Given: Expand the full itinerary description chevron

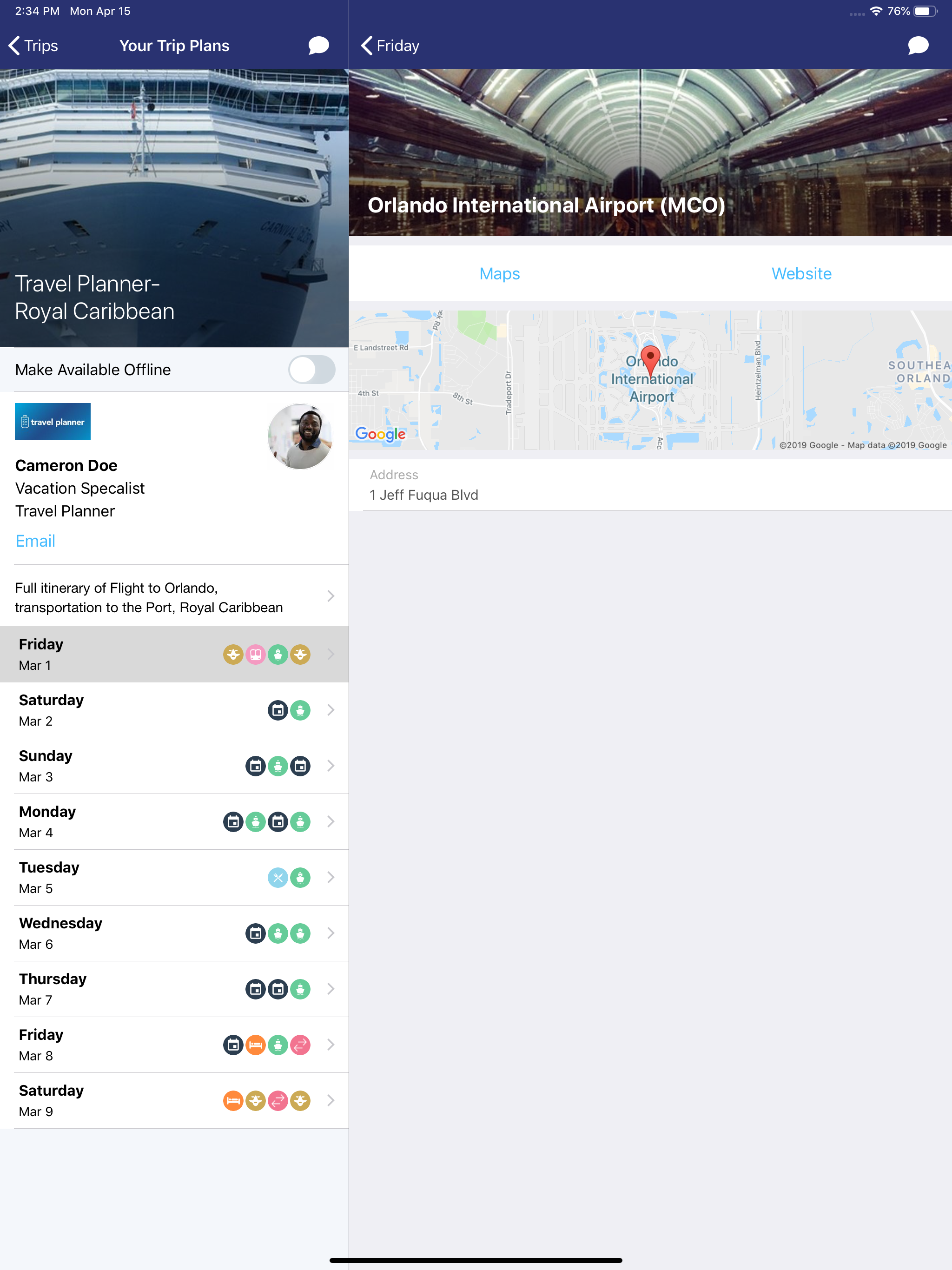Looking at the screenshot, I should coord(331,596).
